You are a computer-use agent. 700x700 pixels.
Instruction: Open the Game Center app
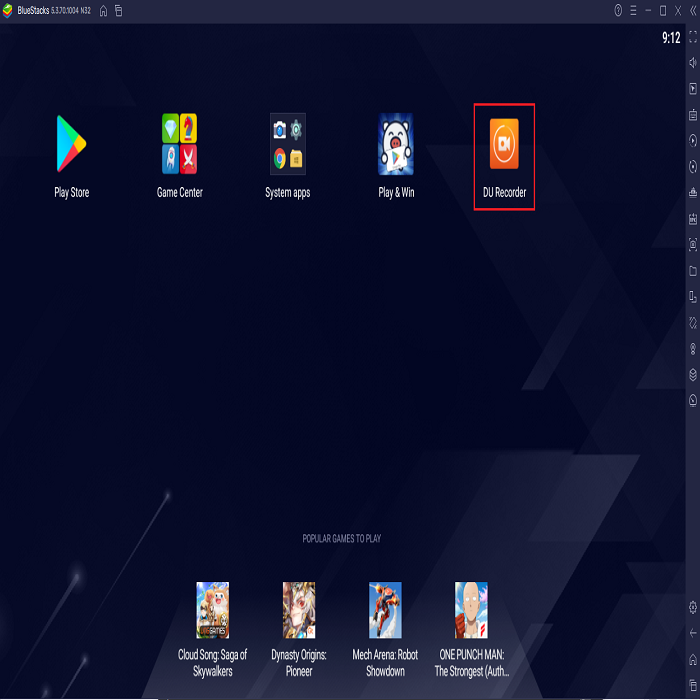click(x=179, y=144)
